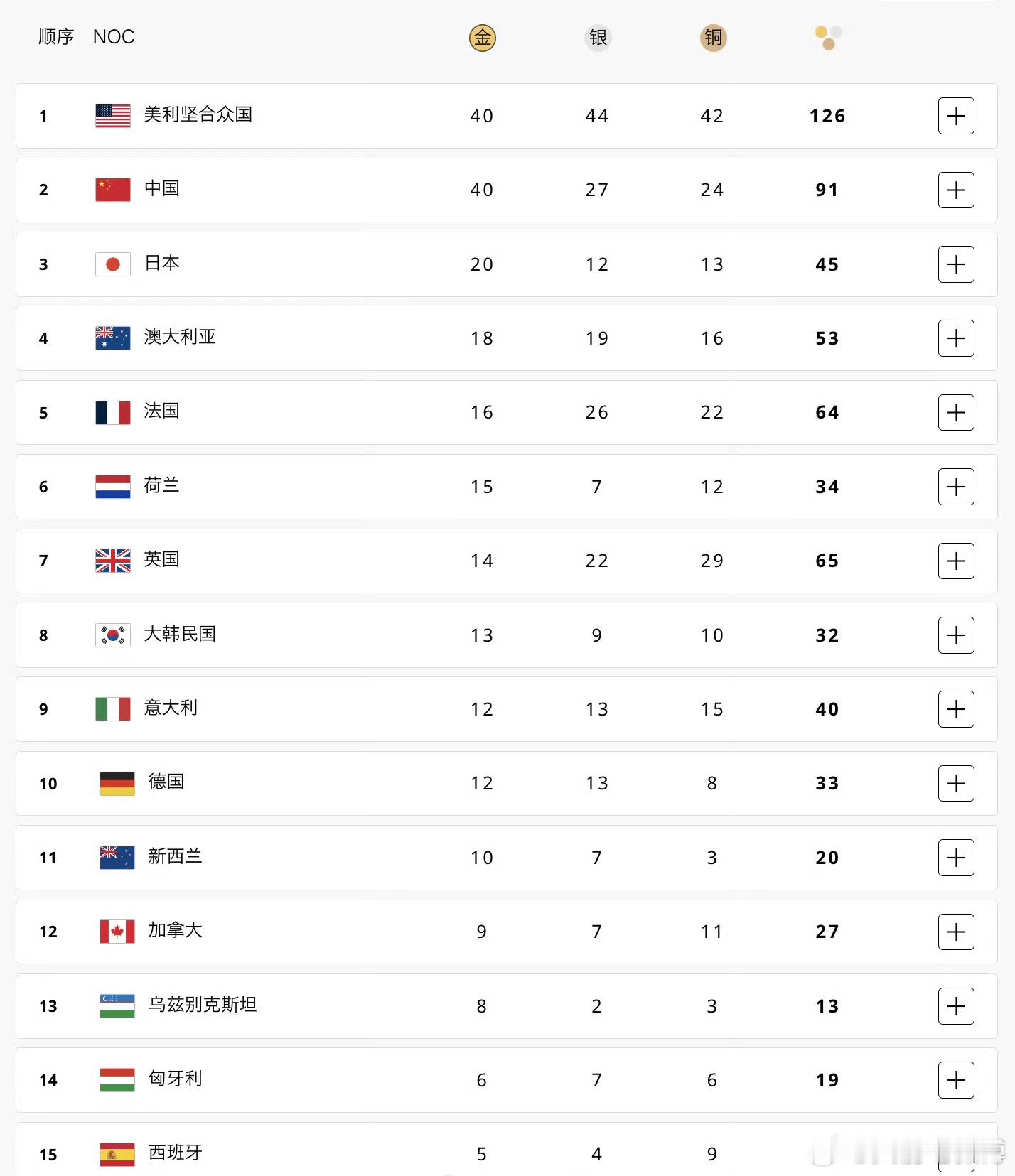
Task: Open the 乌兹别克斯坦 country name link
Action: pyautogui.click(x=203, y=1005)
